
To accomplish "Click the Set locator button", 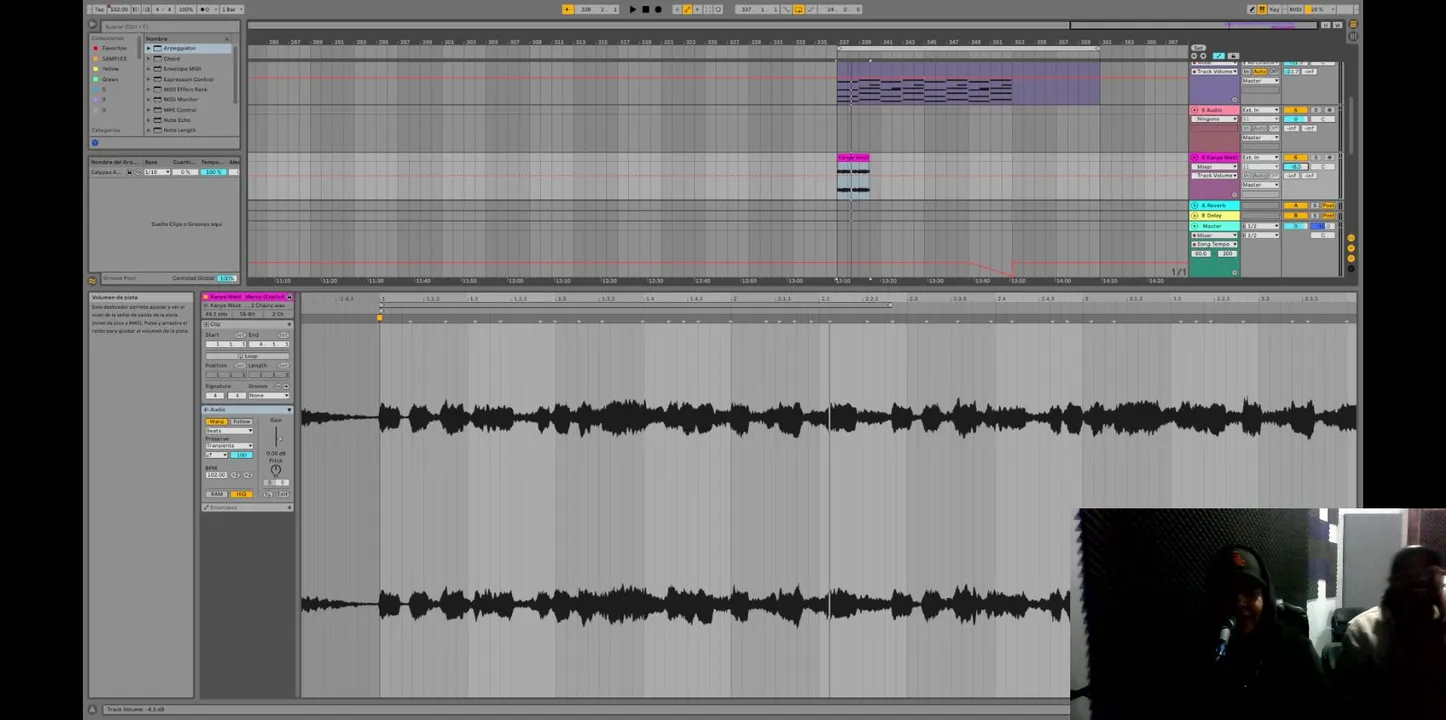I will coord(1198,47).
